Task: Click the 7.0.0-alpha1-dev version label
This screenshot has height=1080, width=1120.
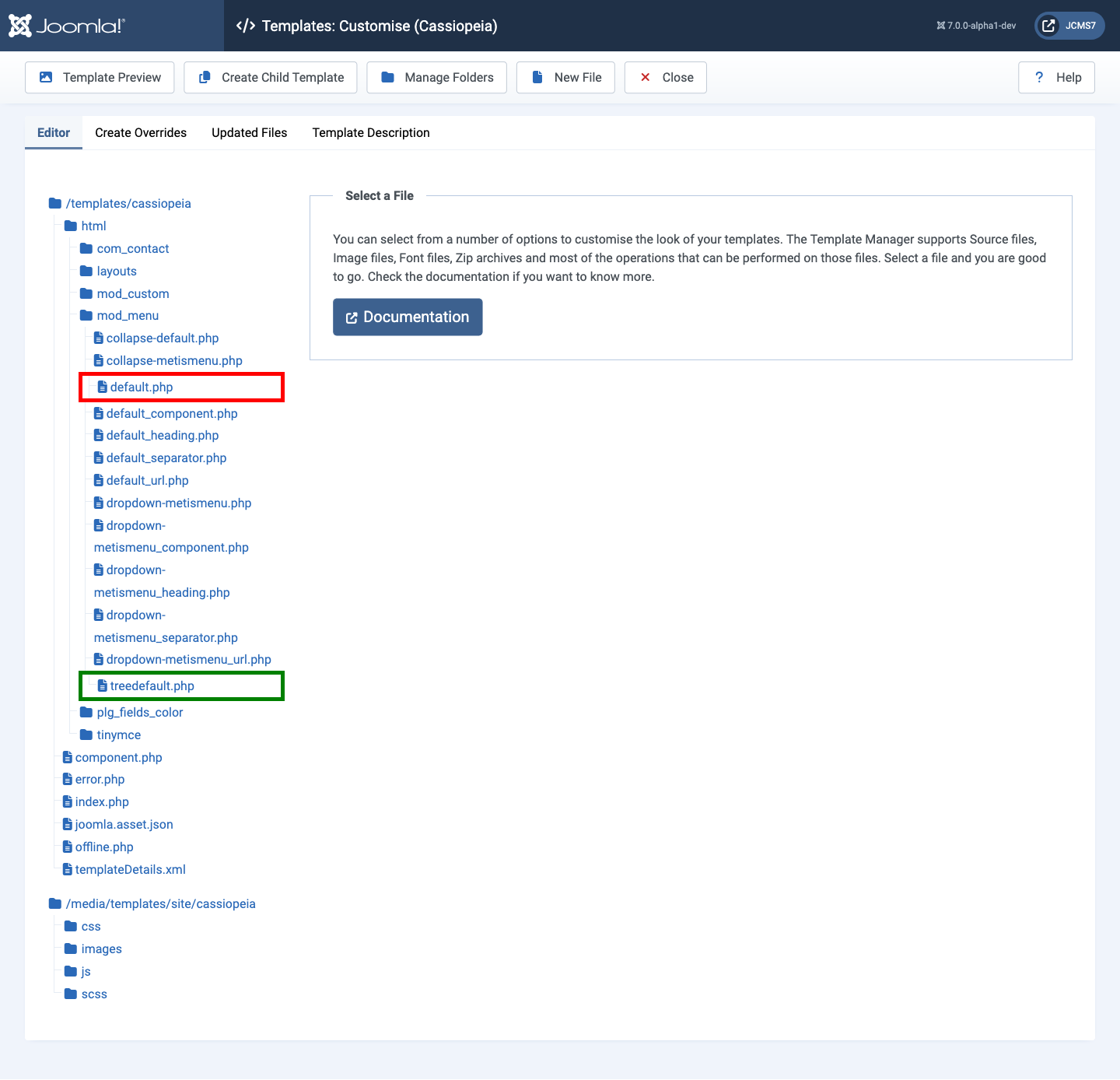Action: [x=976, y=26]
